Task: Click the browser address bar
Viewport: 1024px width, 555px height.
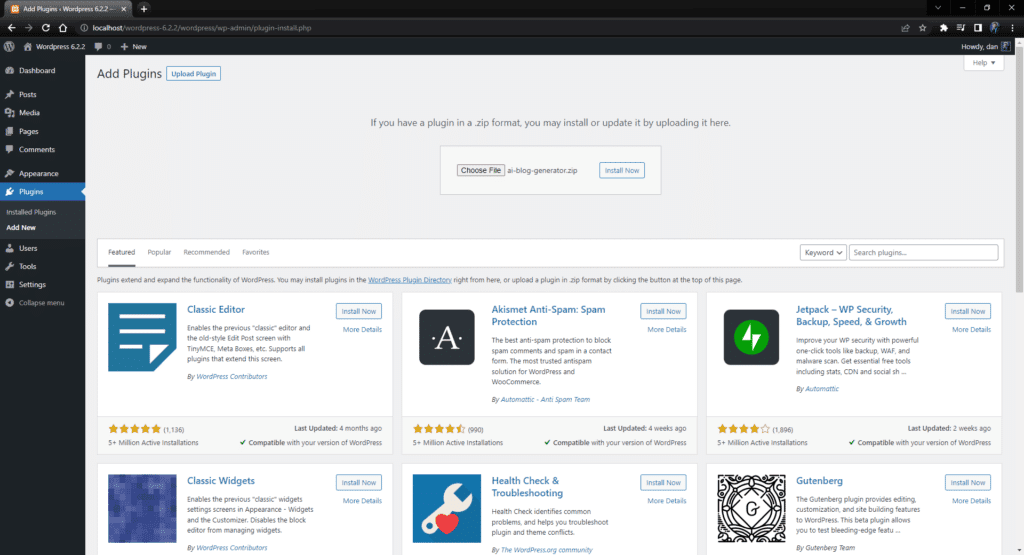Action: (x=487, y=28)
